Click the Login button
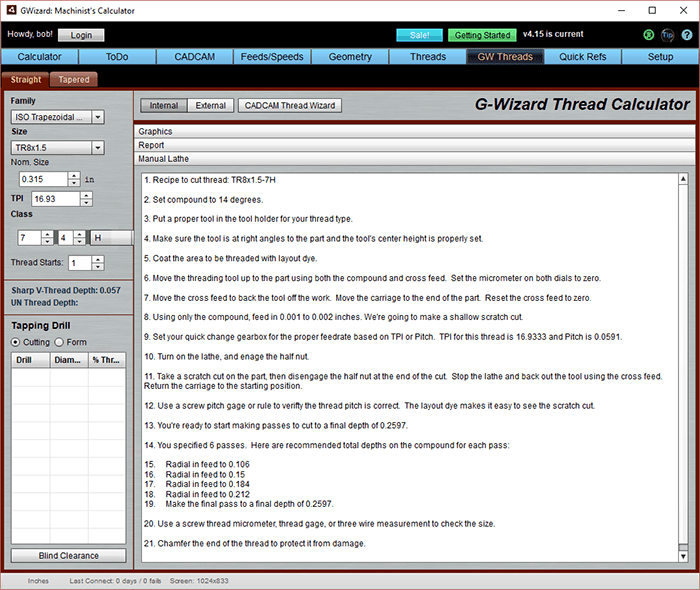 [81, 35]
